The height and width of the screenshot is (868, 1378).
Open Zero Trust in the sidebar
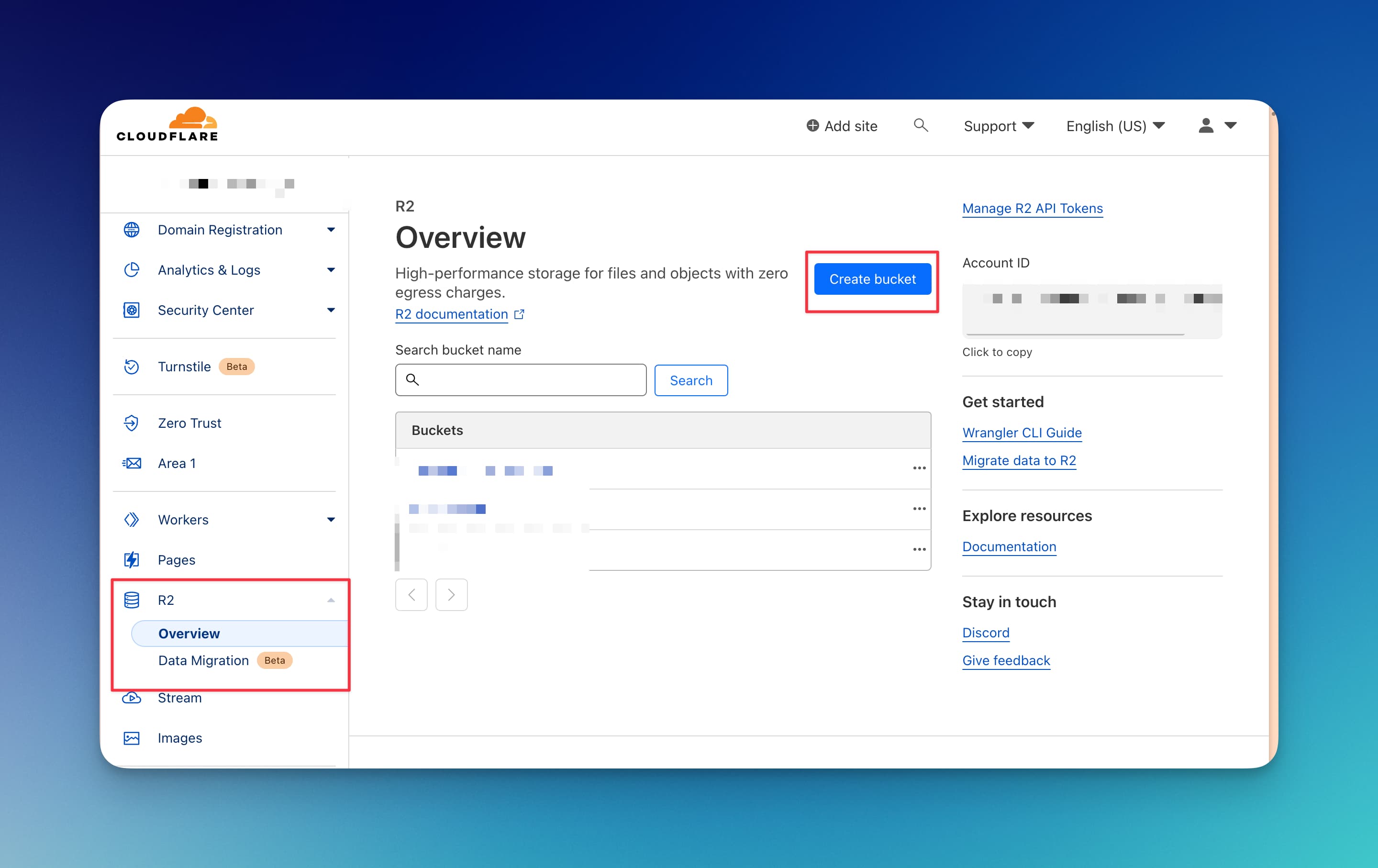(x=189, y=423)
